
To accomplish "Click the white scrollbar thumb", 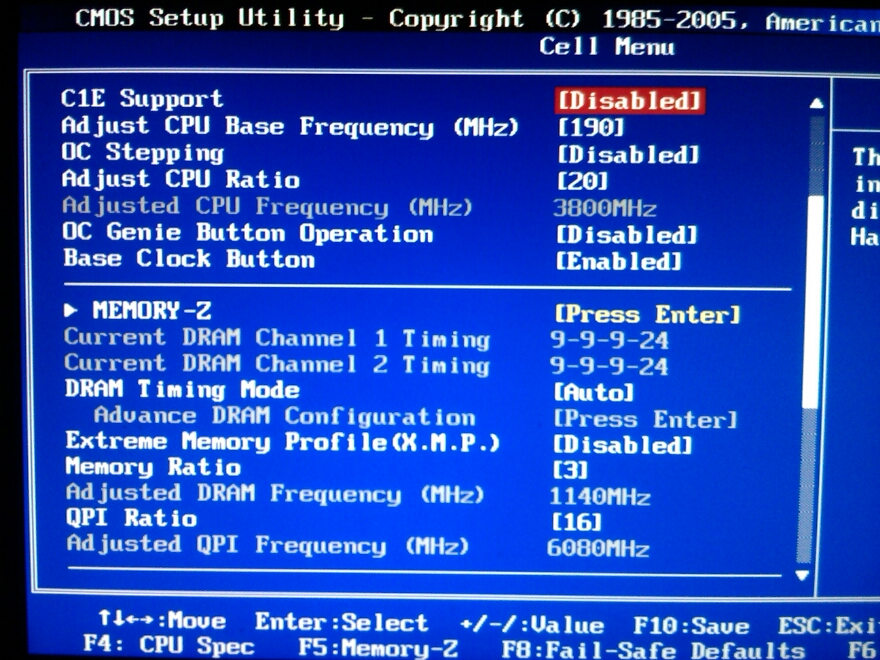I will coord(813,302).
